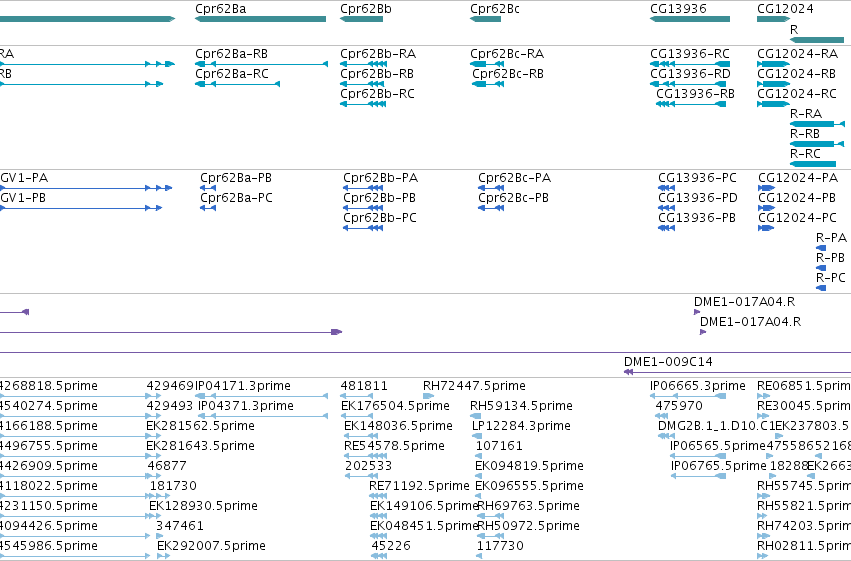The height and width of the screenshot is (561, 851).
Task: Select transcript Cpr62Bb-RC label
Action: point(377,94)
